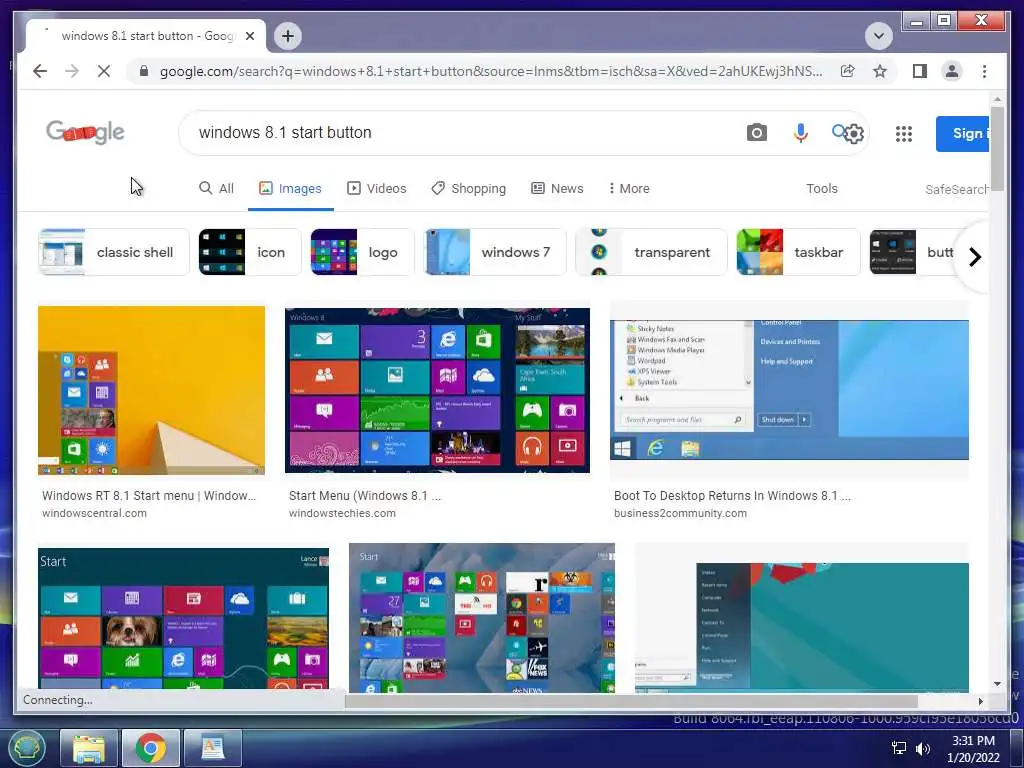
Task: Expand the More search options
Action: tap(629, 188)
